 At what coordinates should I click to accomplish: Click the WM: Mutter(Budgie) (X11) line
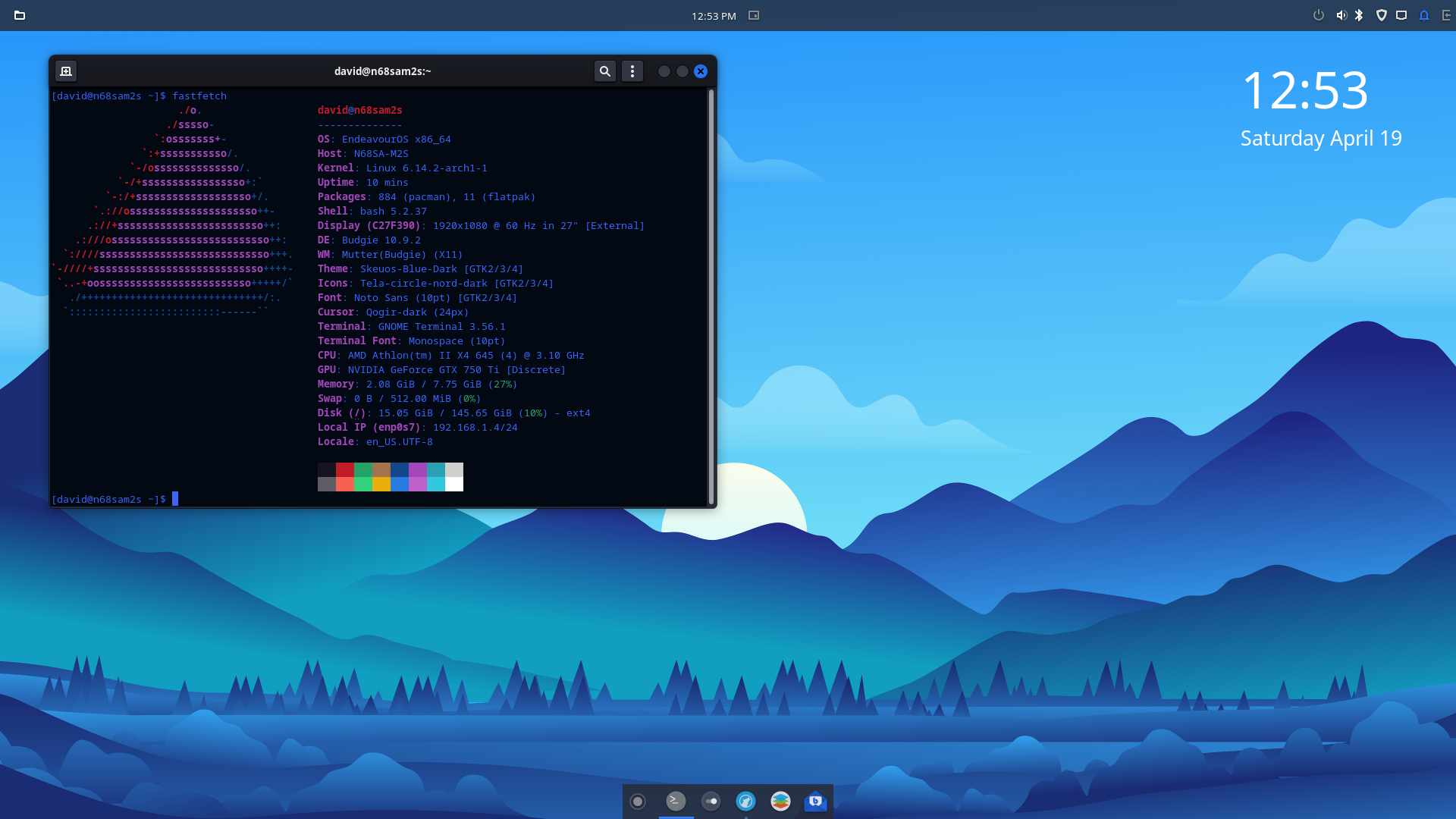(x=391, y=255)
